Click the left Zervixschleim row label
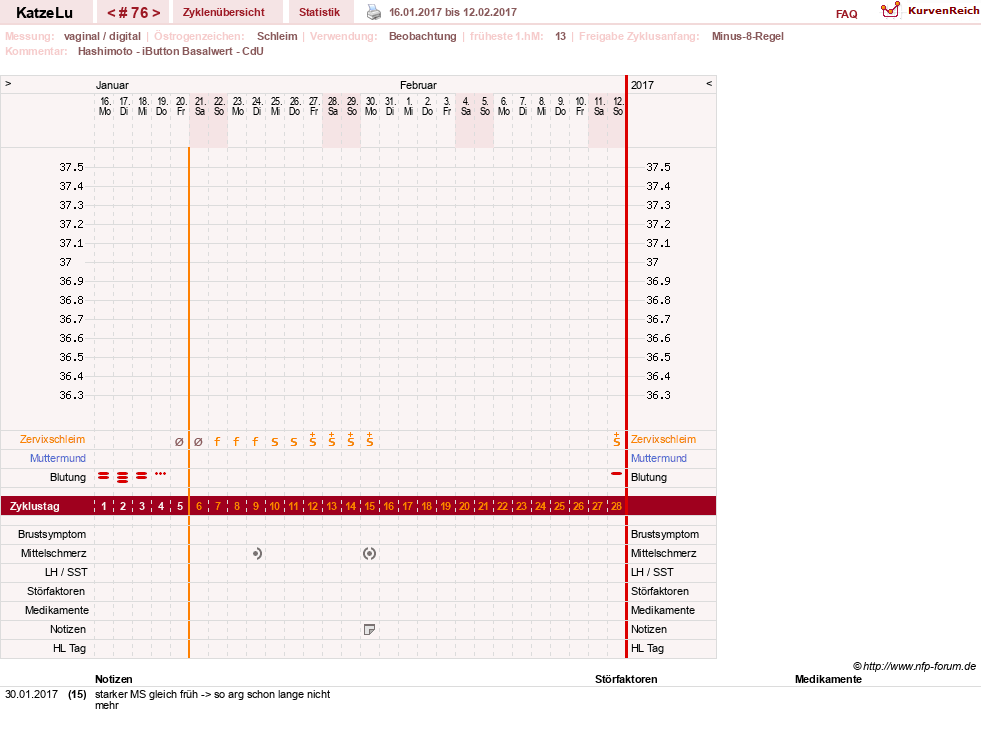This screenshot has width=981, height=732. click(52, 439)
